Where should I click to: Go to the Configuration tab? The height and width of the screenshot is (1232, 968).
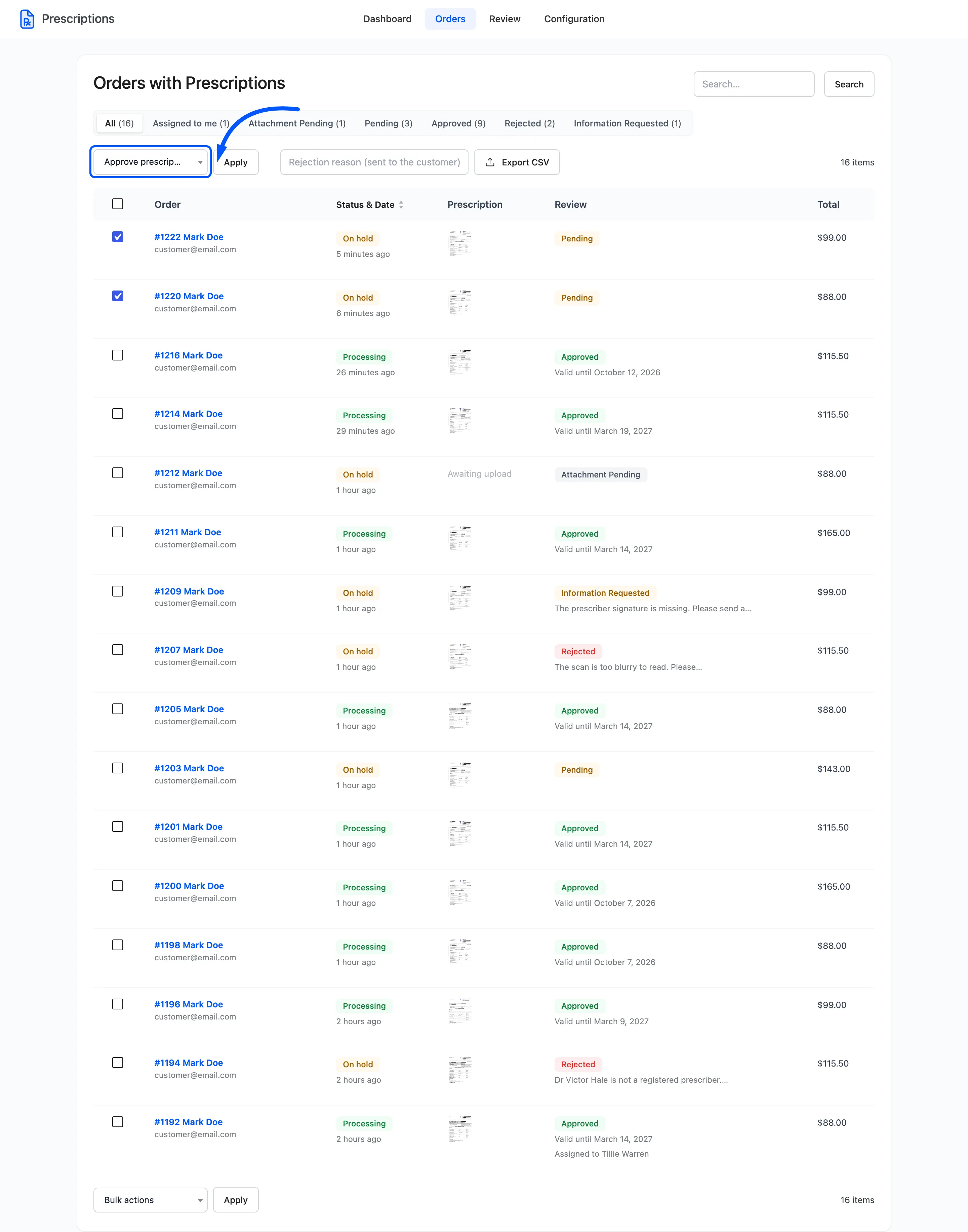(574, 19)
